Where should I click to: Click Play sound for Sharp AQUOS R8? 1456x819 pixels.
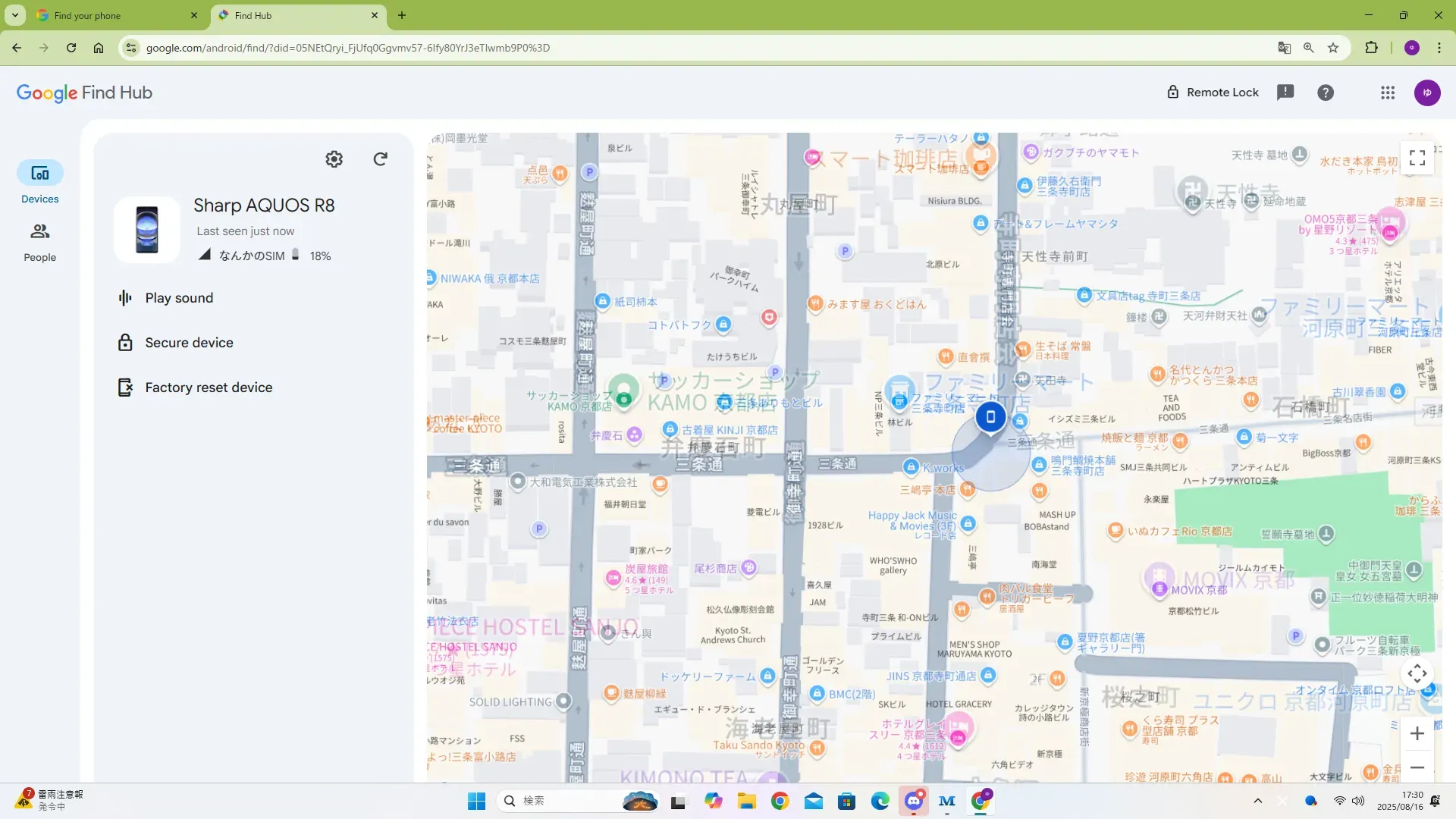tap(179, 298)
